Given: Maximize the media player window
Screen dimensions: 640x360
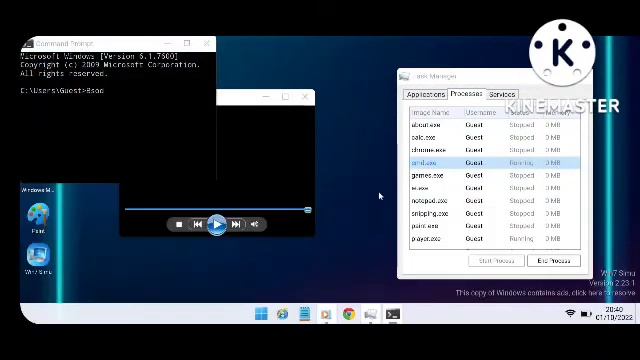Looking at the screenshot, I should pos(285,97).
